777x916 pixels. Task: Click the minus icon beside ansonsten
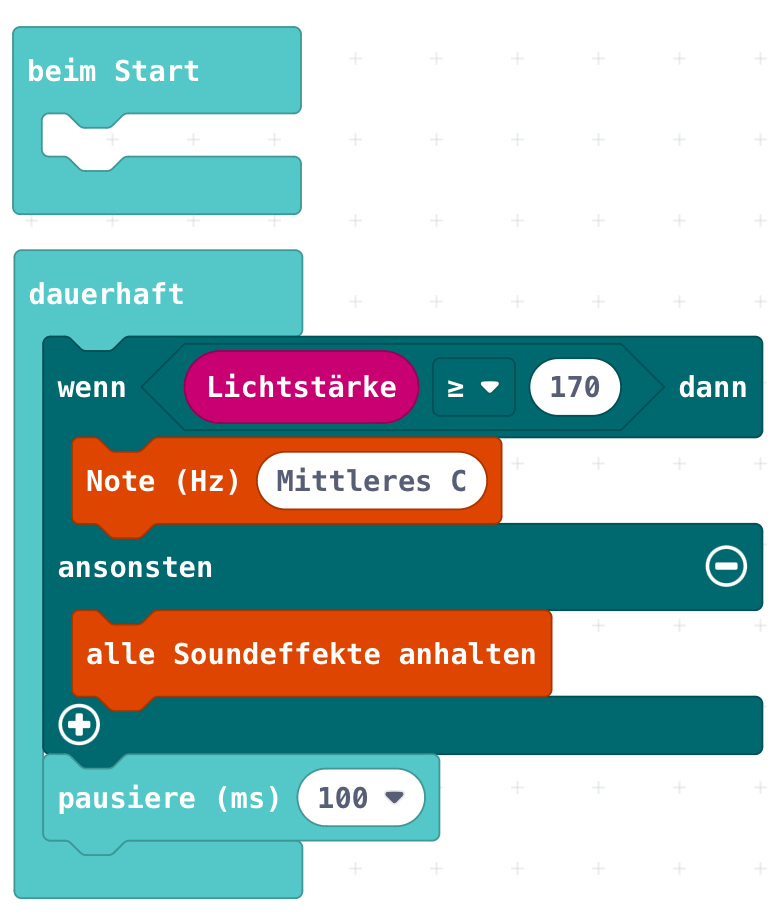(725, 567)
